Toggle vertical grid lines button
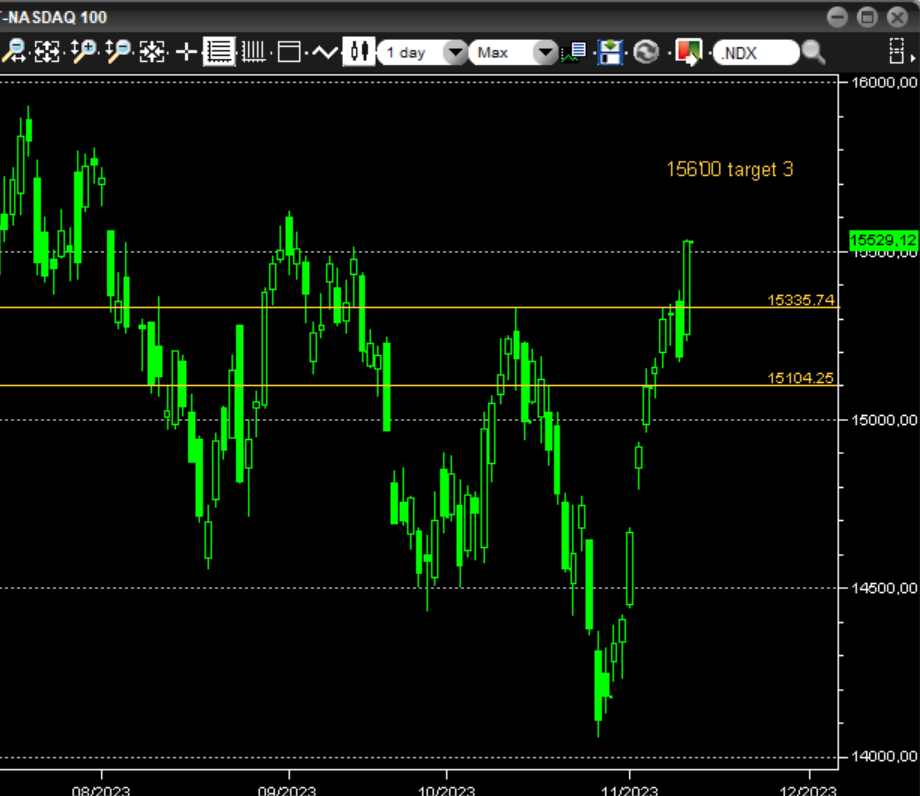 pos(253,52)
